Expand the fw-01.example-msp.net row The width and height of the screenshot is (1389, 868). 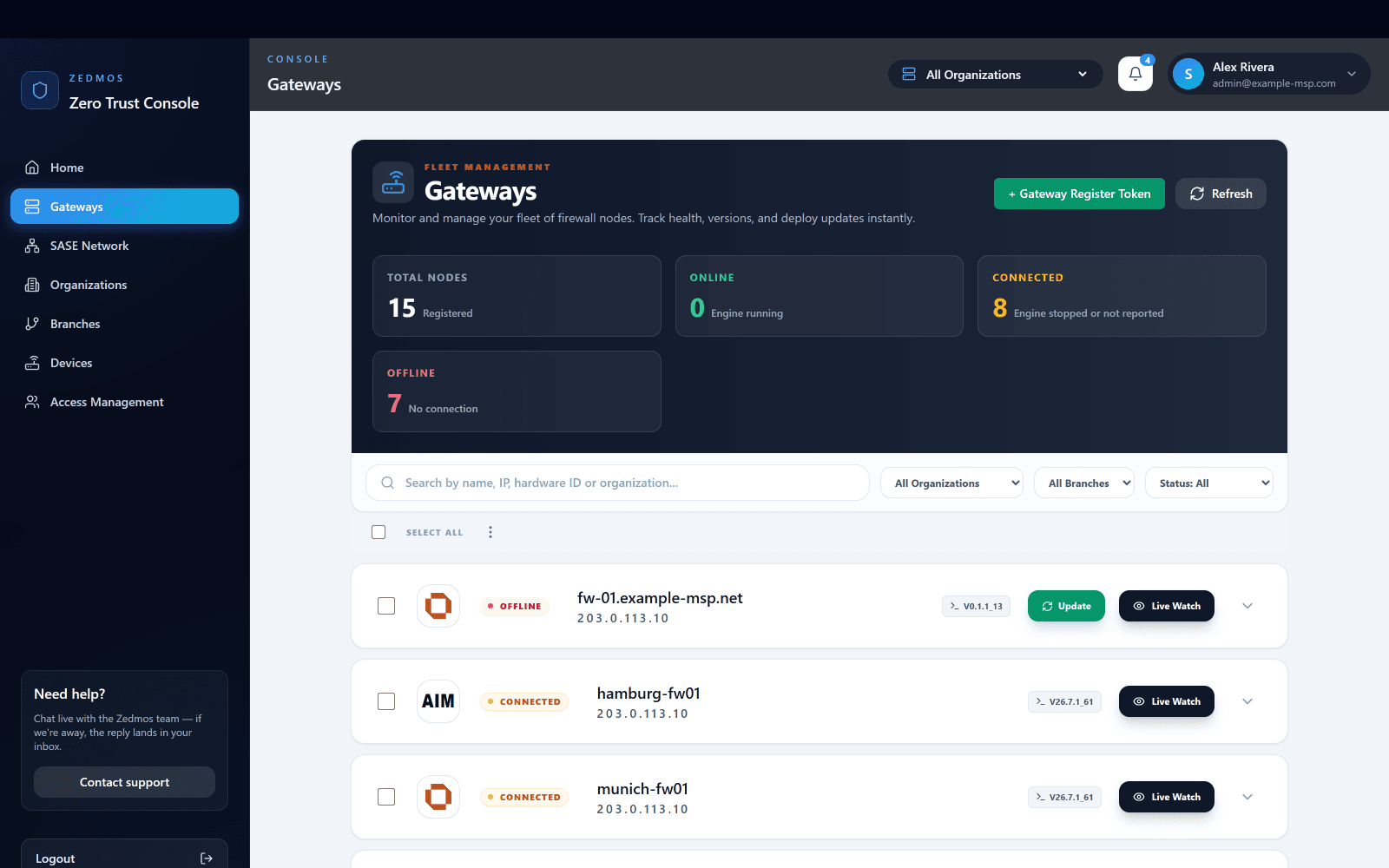pos(1247,606)
